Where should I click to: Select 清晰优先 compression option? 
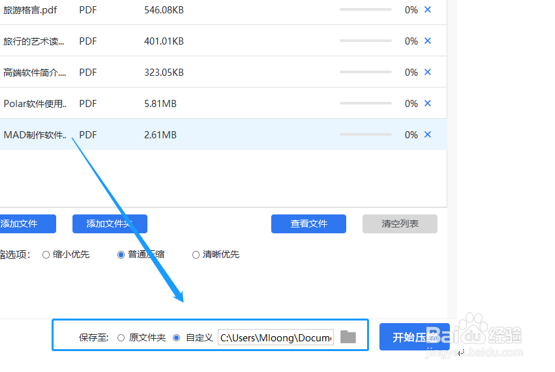point(196,254)
